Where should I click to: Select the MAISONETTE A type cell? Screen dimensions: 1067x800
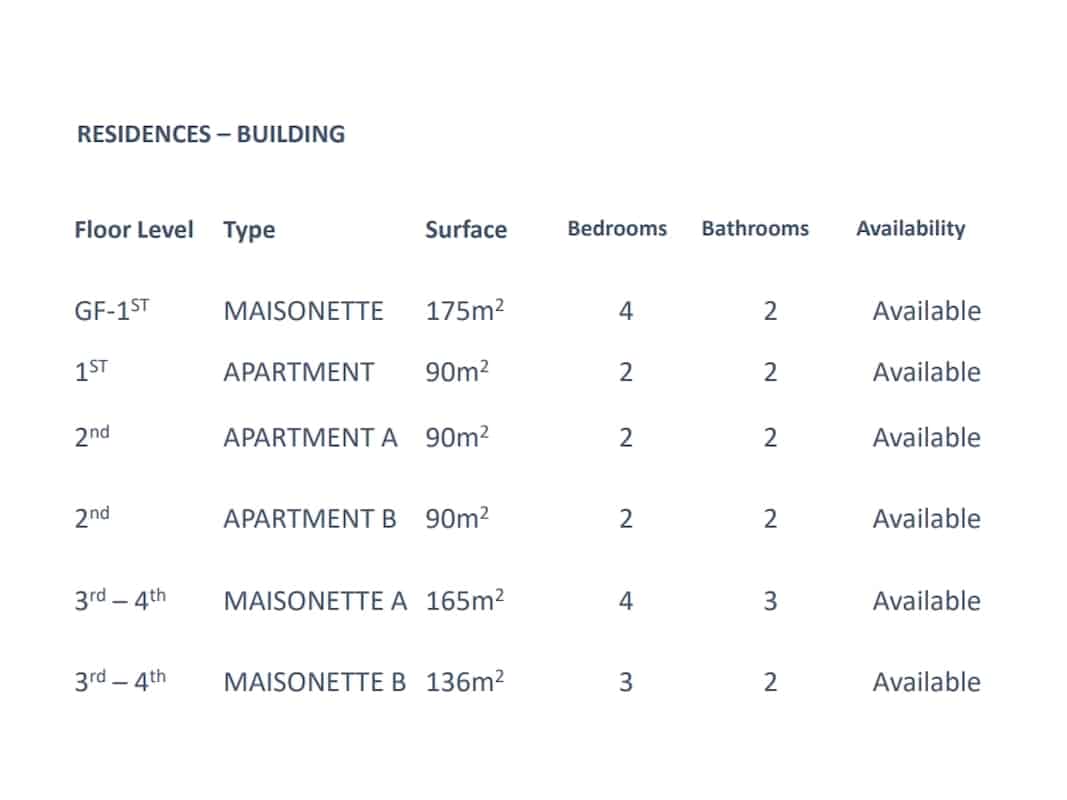[x=315, y=601]
